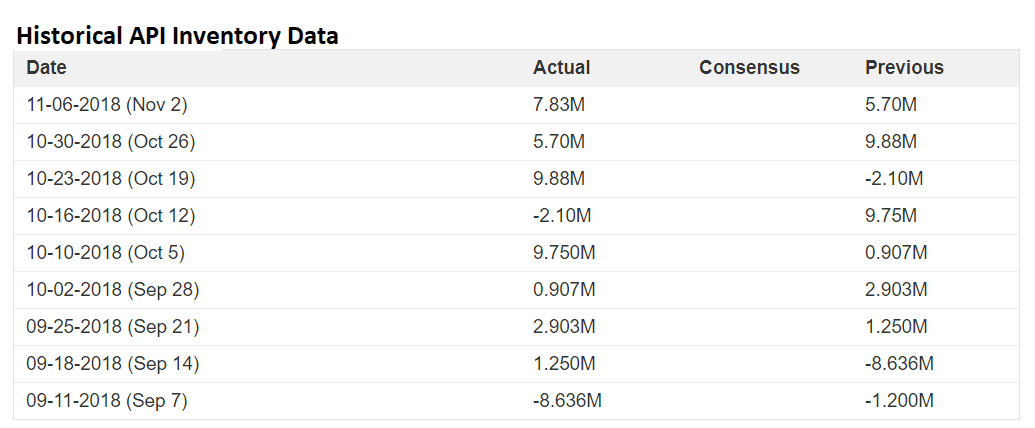Click the previous value in Sep 28 row
1035x428 pixels.
[x=896, y=290]
